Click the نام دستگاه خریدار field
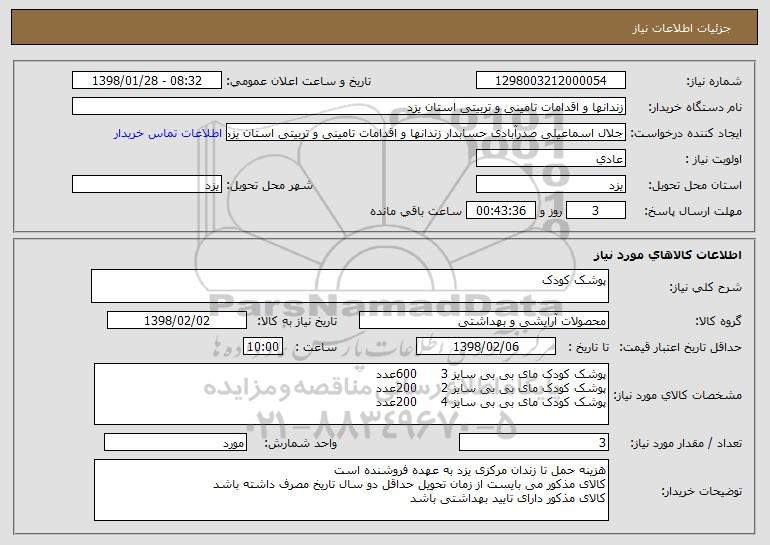770x545 pixels. point(349,107)
